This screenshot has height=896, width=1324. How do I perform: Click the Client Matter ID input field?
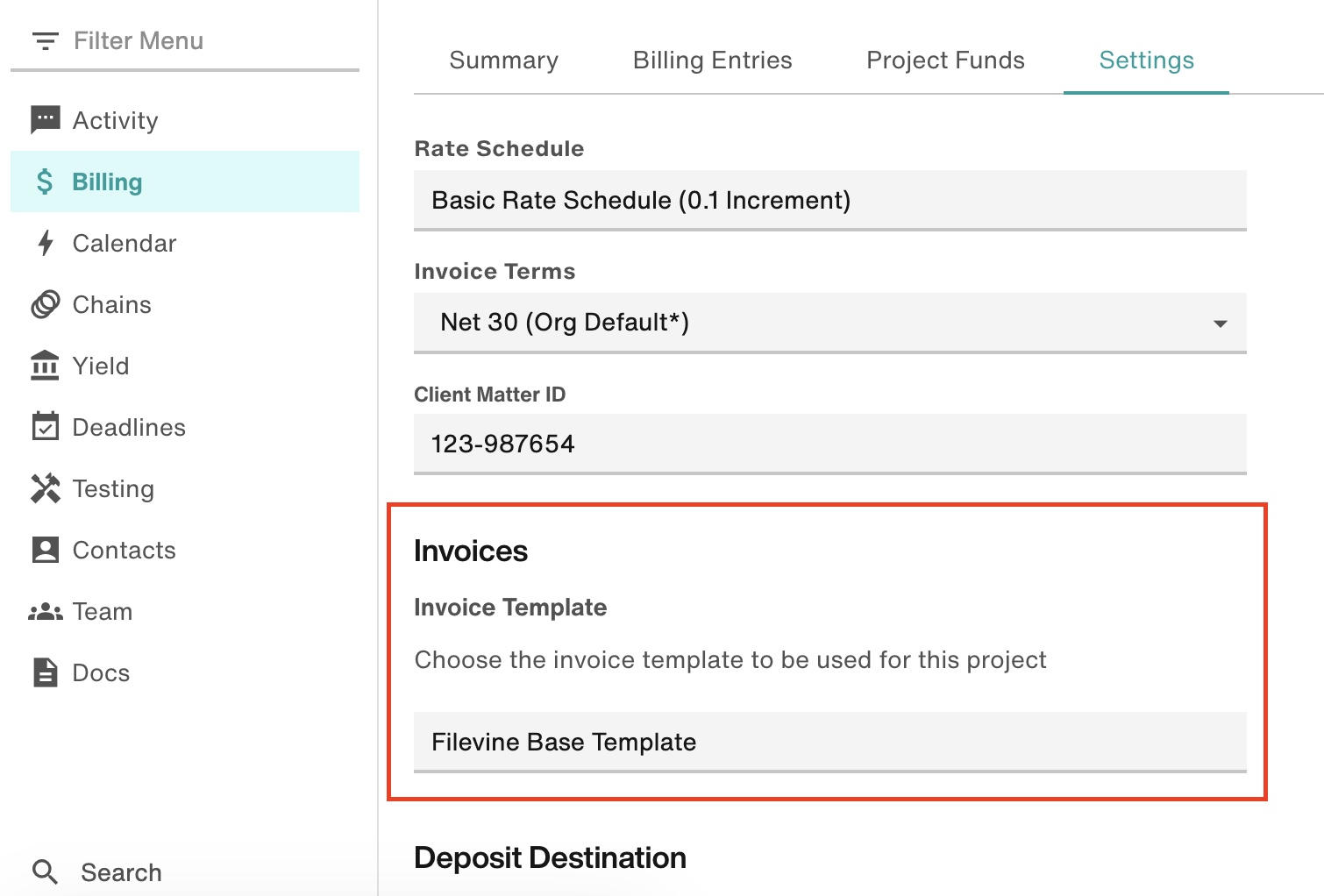pyautogui.click(x=830, y=444)
